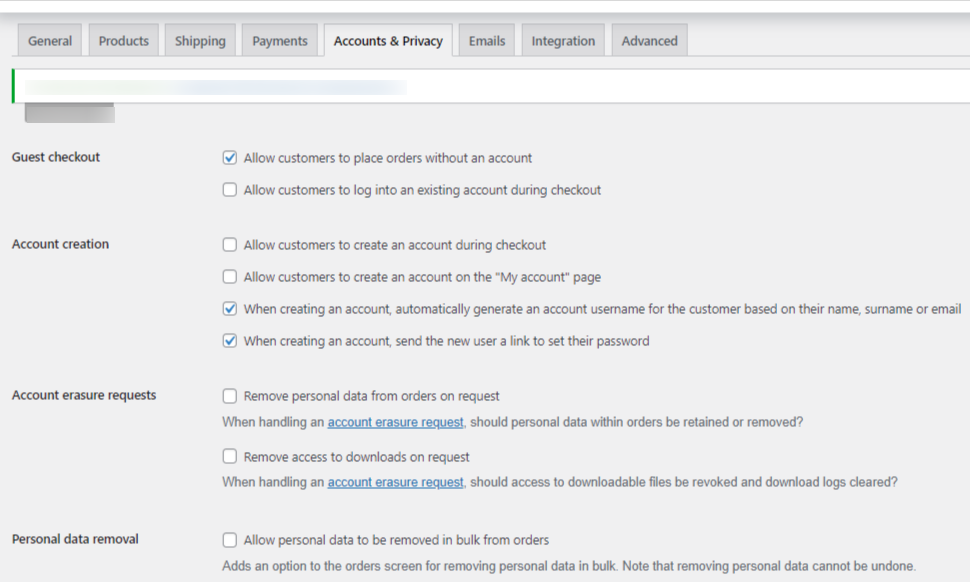Image resolution: width=970 pixels, height=582 pixels.
Task: Check Remove access to downloads on request
Action: tap(230, 457)
